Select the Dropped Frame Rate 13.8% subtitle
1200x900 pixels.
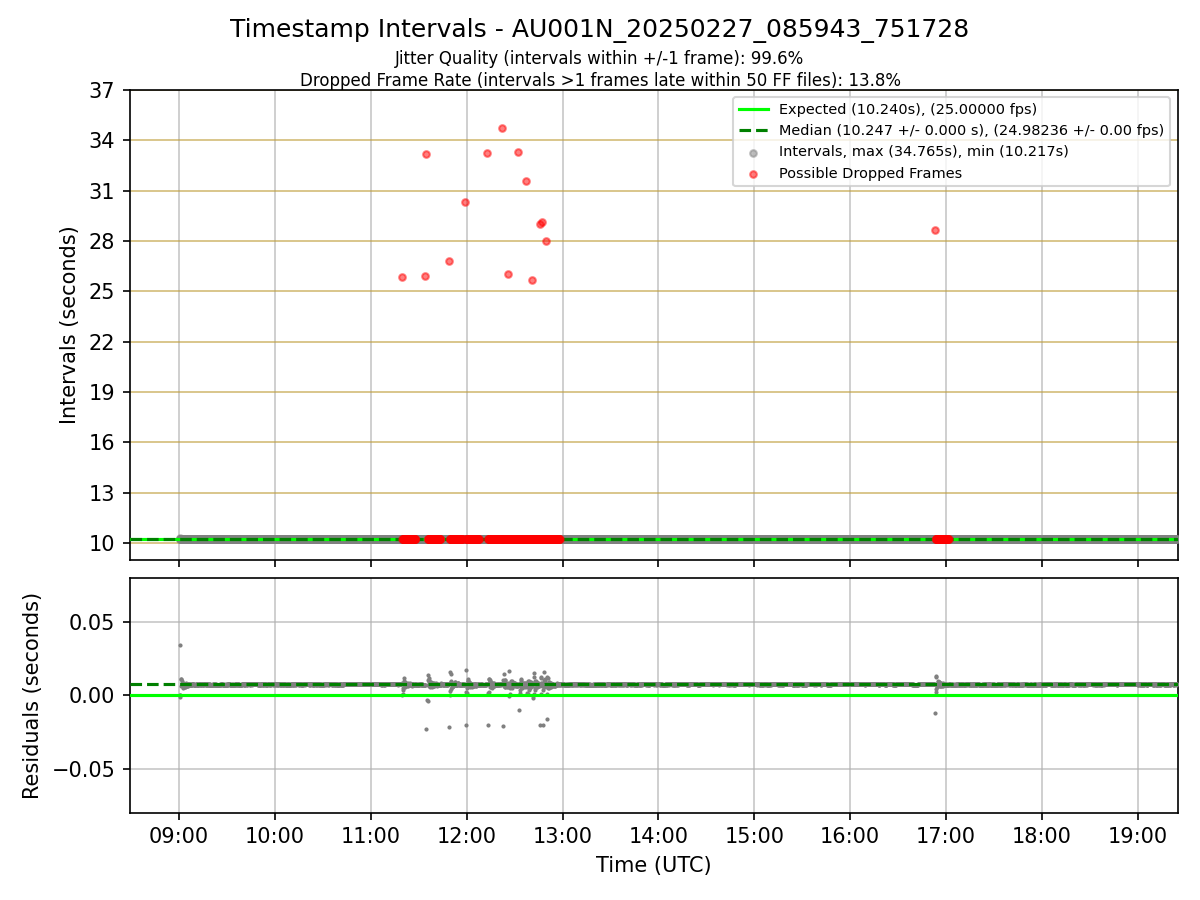point(600,80)
